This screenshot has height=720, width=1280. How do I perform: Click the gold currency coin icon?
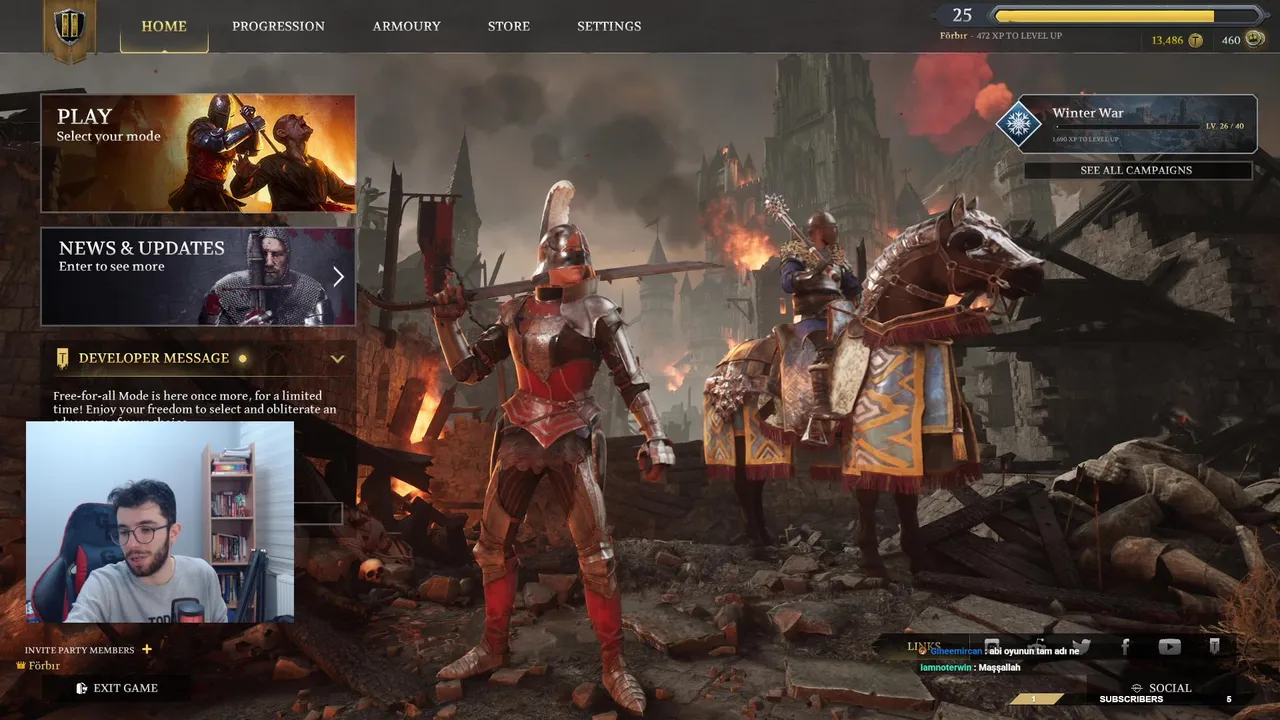pos(1195,40)
